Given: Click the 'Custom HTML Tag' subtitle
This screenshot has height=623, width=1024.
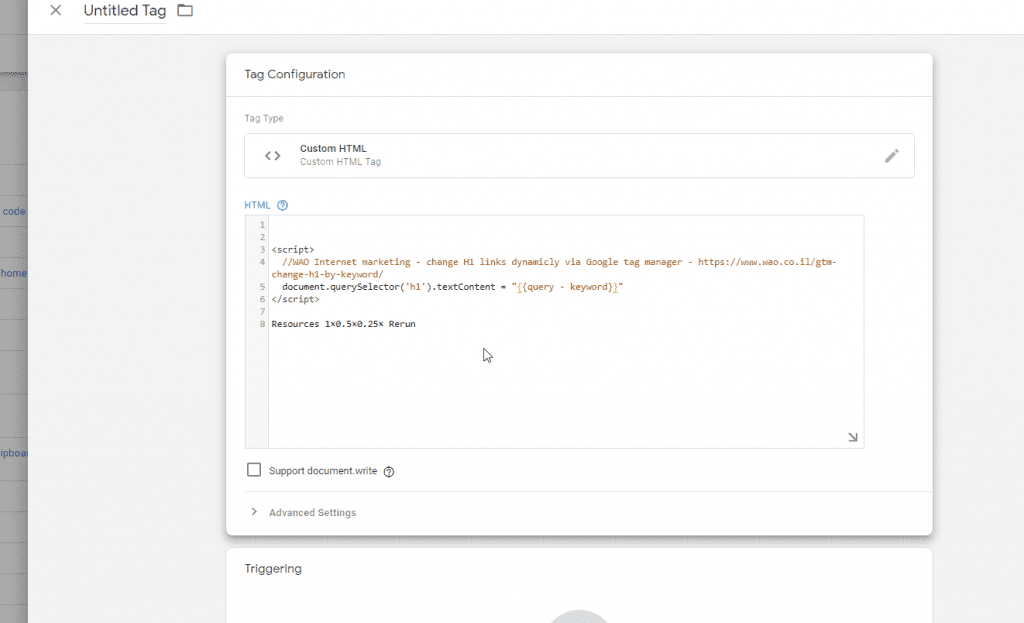Looking at the screenshot, I should (340, 162).
